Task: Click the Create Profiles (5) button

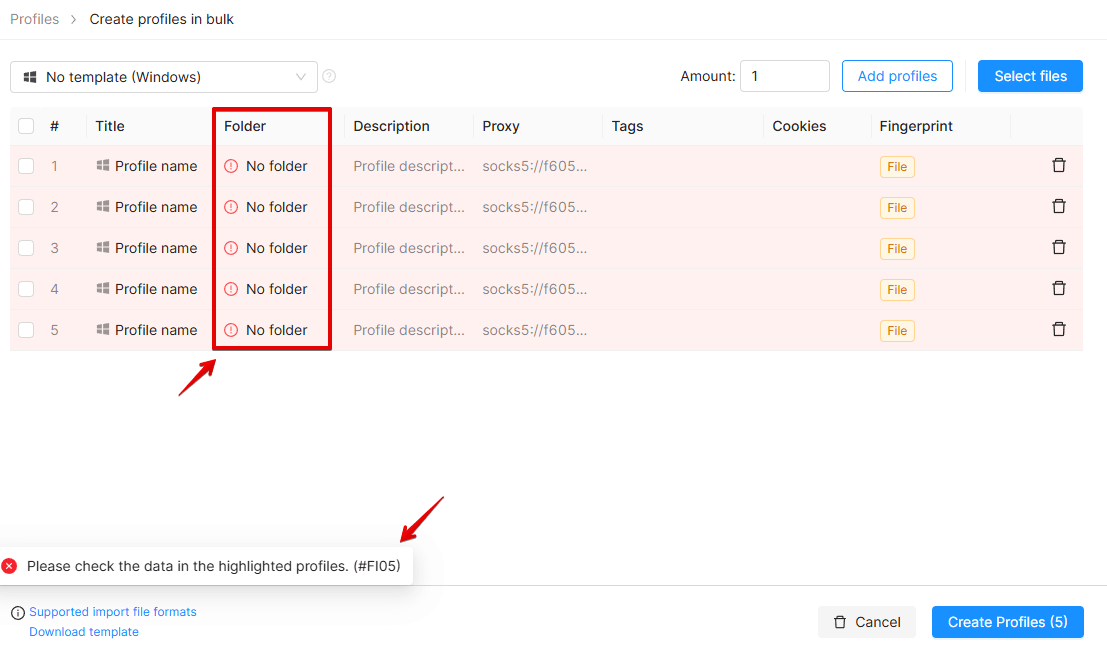Action: 1007,622
